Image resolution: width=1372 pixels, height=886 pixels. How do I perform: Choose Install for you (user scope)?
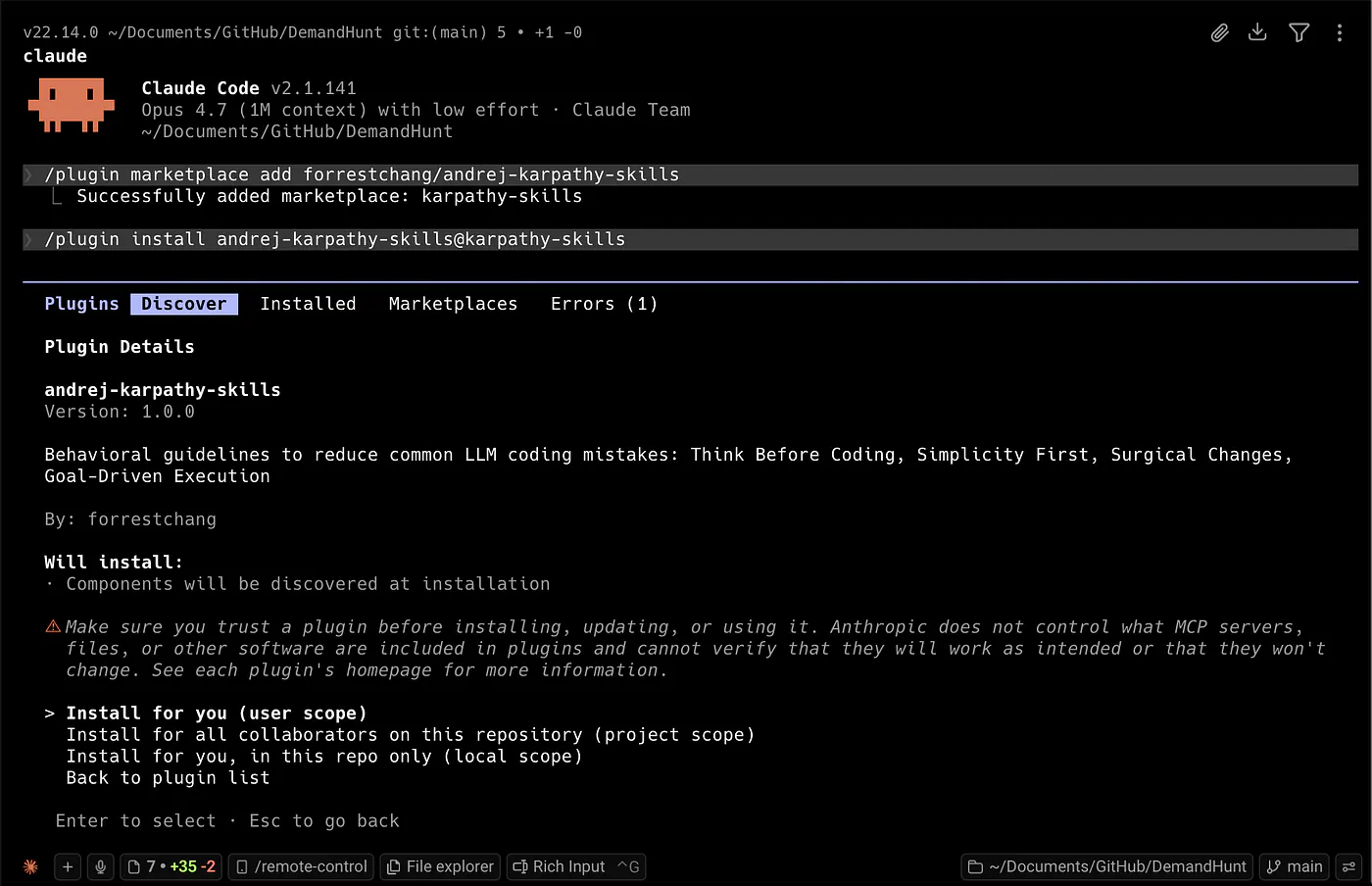point(217,714)
